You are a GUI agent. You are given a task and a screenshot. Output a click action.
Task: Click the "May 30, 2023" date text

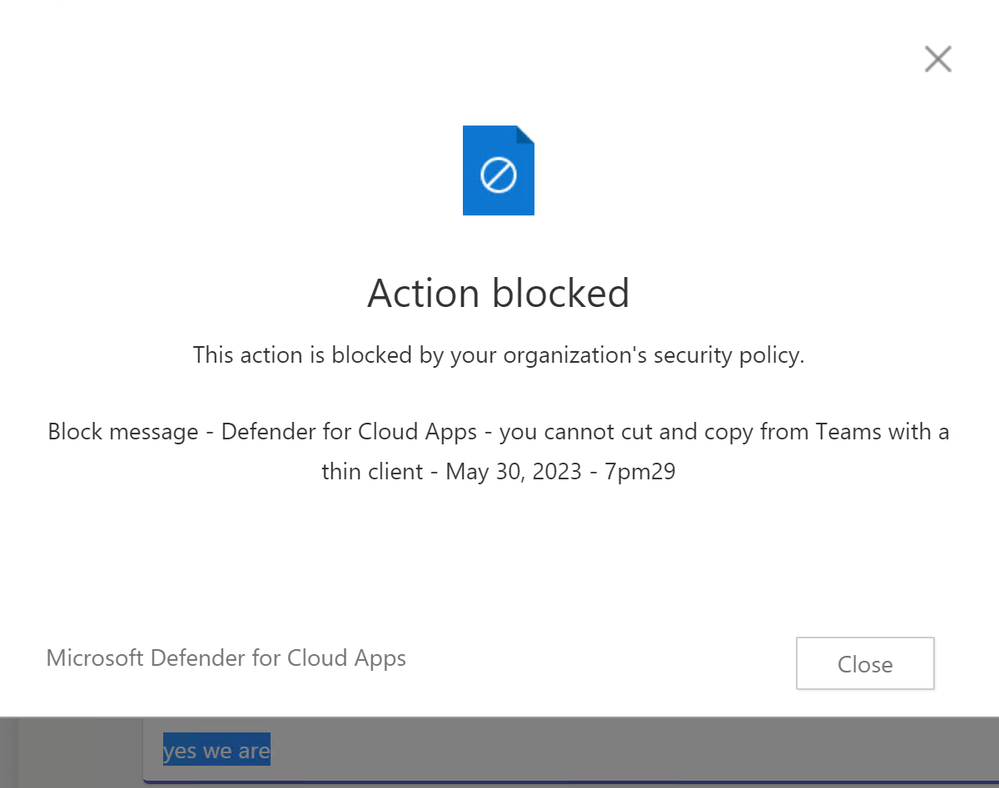pyautogui.click(x=513, y=471)
